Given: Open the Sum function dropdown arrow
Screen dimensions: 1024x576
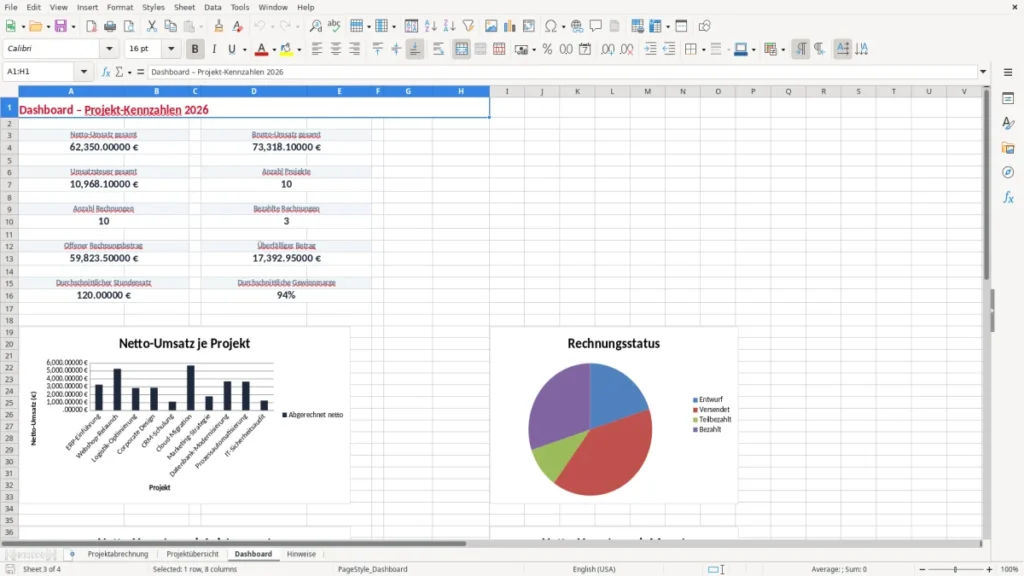Looking at the screenshot, I should [x=129, y=72].
